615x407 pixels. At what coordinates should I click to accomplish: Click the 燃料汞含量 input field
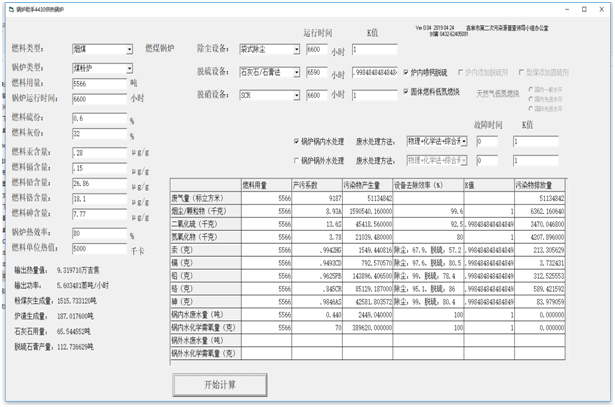(x=100, y=153)
